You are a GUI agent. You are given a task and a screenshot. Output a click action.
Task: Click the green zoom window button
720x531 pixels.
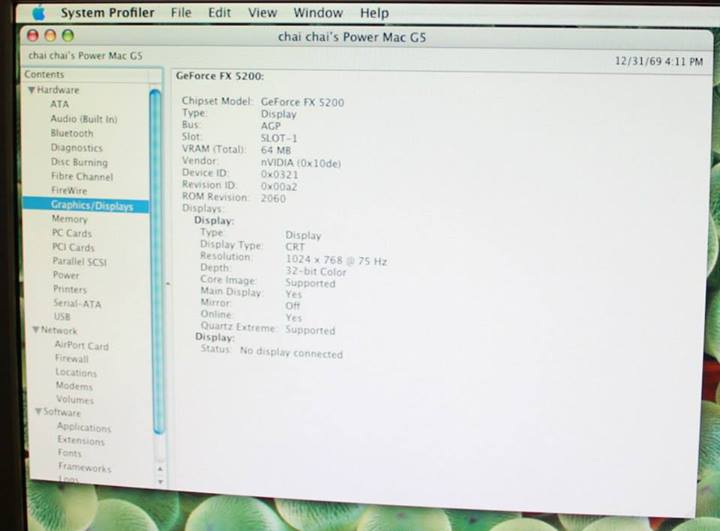[x=68, y=35]
